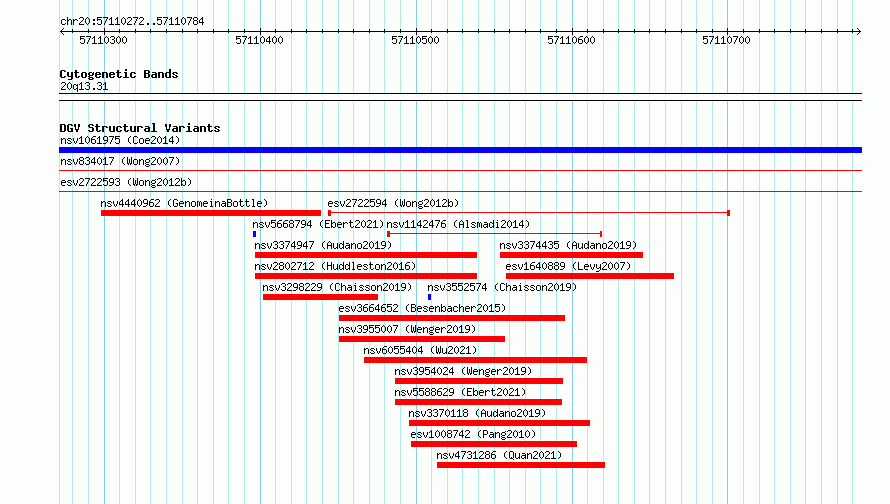Click the chr20:57110272..57110784 region label
This screenshot has width=890, height=504.
click(132, 21)
